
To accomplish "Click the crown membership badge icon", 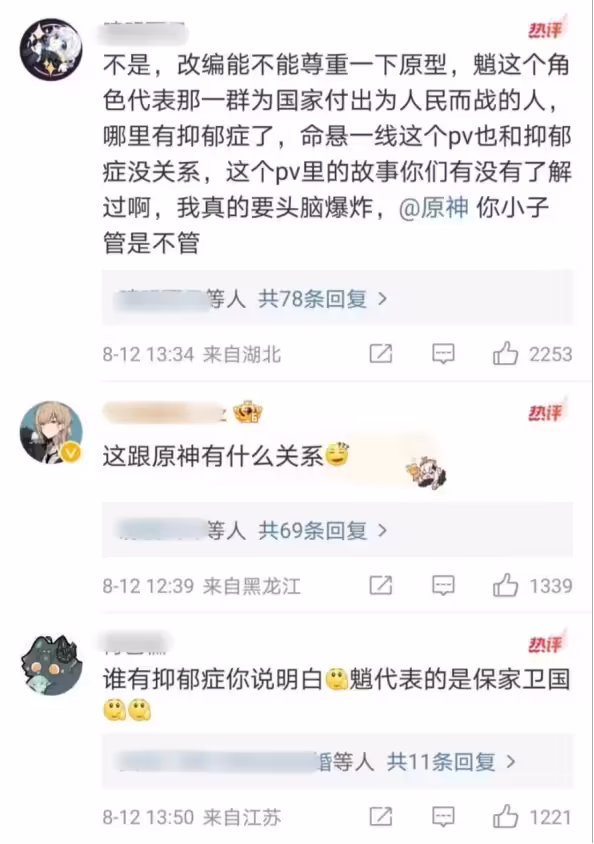I will point(248,412).
